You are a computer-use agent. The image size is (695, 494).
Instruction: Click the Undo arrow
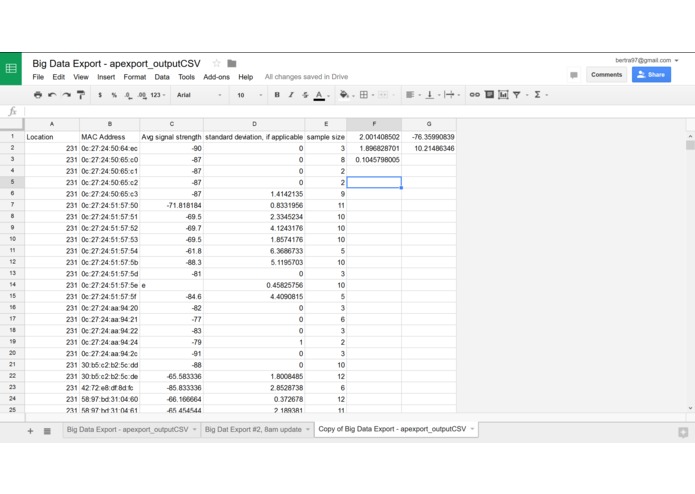(x=52, y=95)
